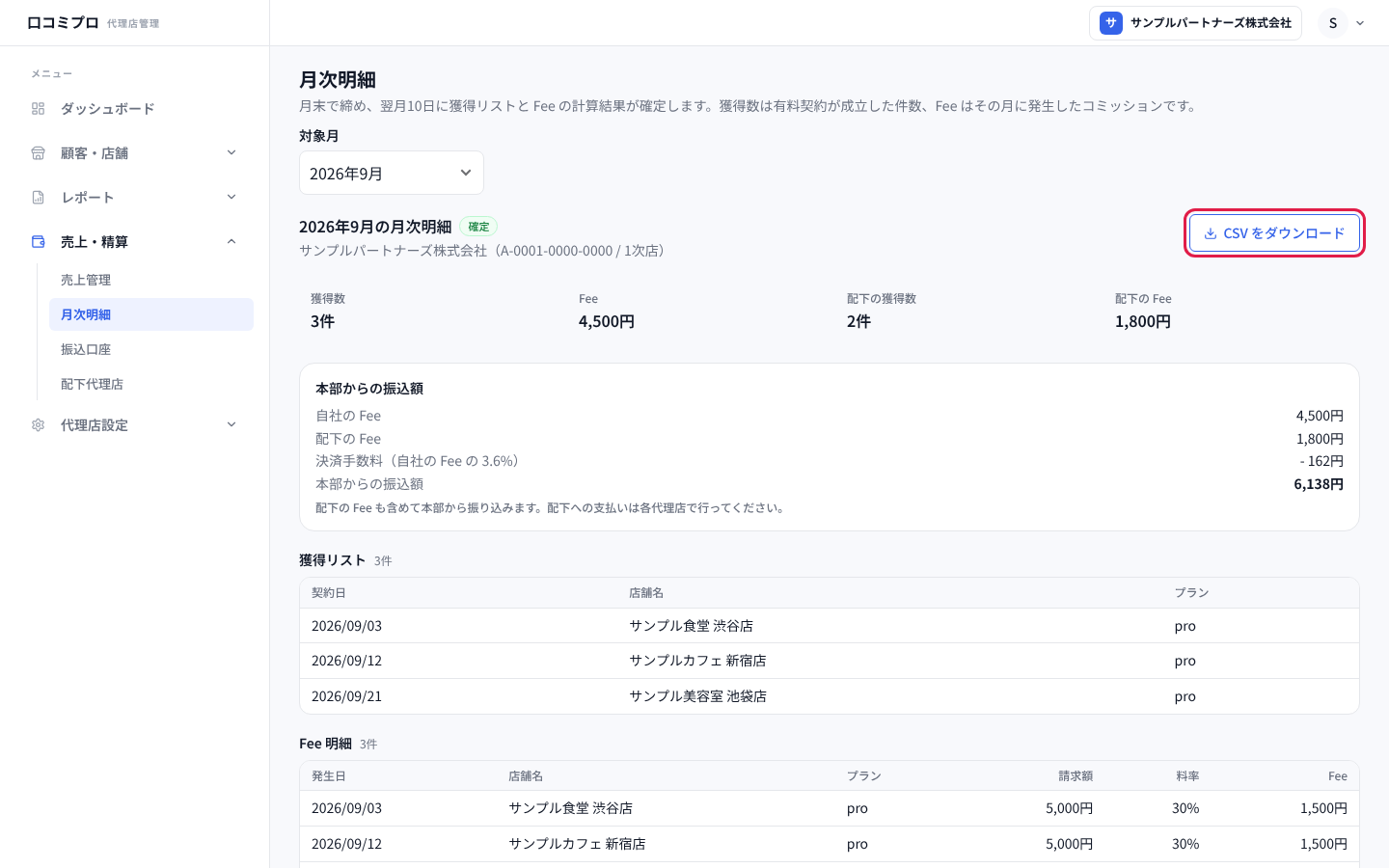Viewport: 1389px width, 868px height.
Task: Click the blue サ company logo icon
Action: 1111,23
